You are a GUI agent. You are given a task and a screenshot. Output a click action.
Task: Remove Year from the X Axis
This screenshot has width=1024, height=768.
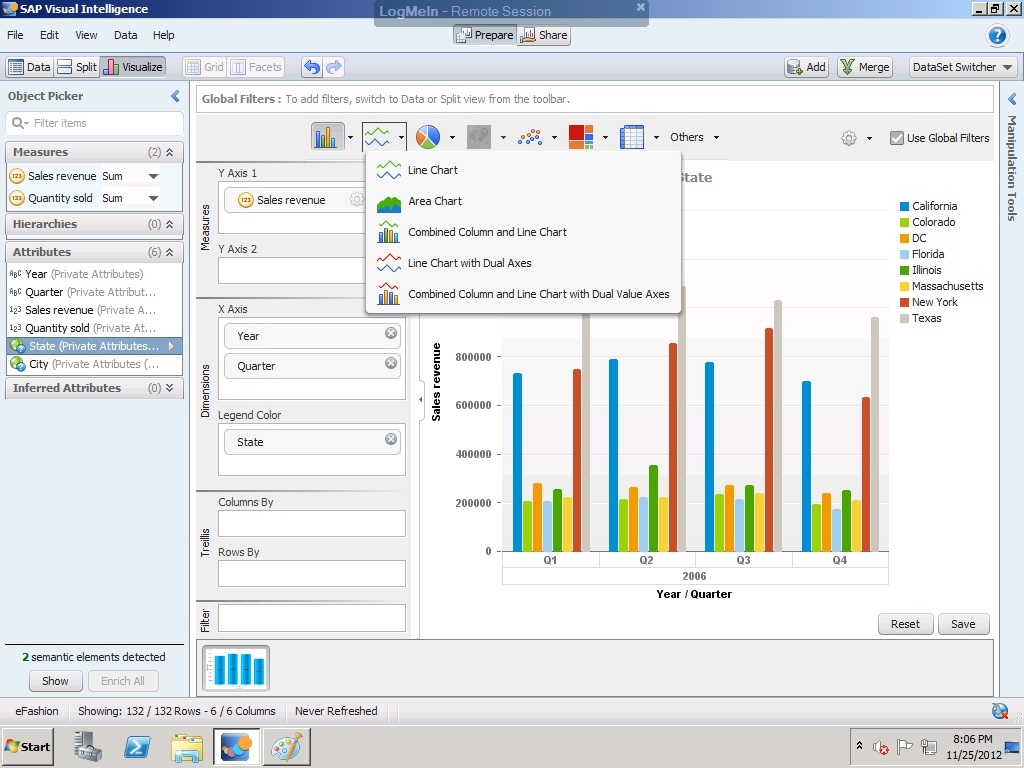(x=391, y=333)
